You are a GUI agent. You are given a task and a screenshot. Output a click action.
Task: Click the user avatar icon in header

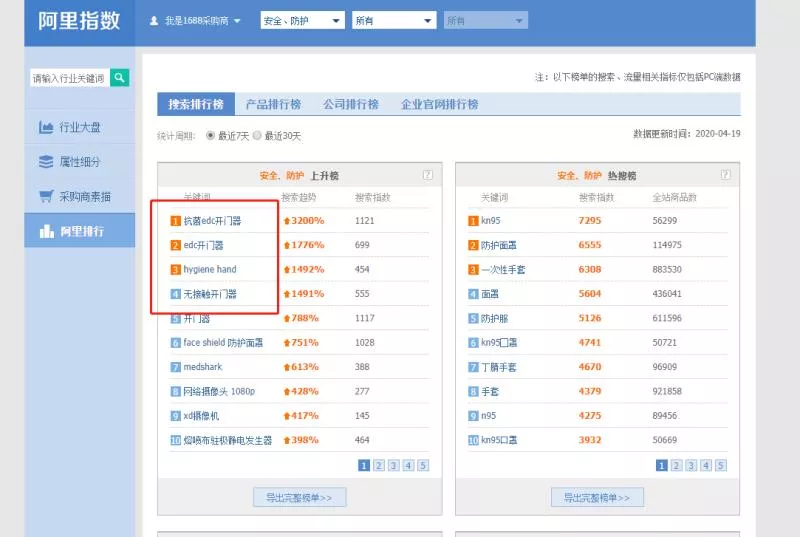point(154,21)
